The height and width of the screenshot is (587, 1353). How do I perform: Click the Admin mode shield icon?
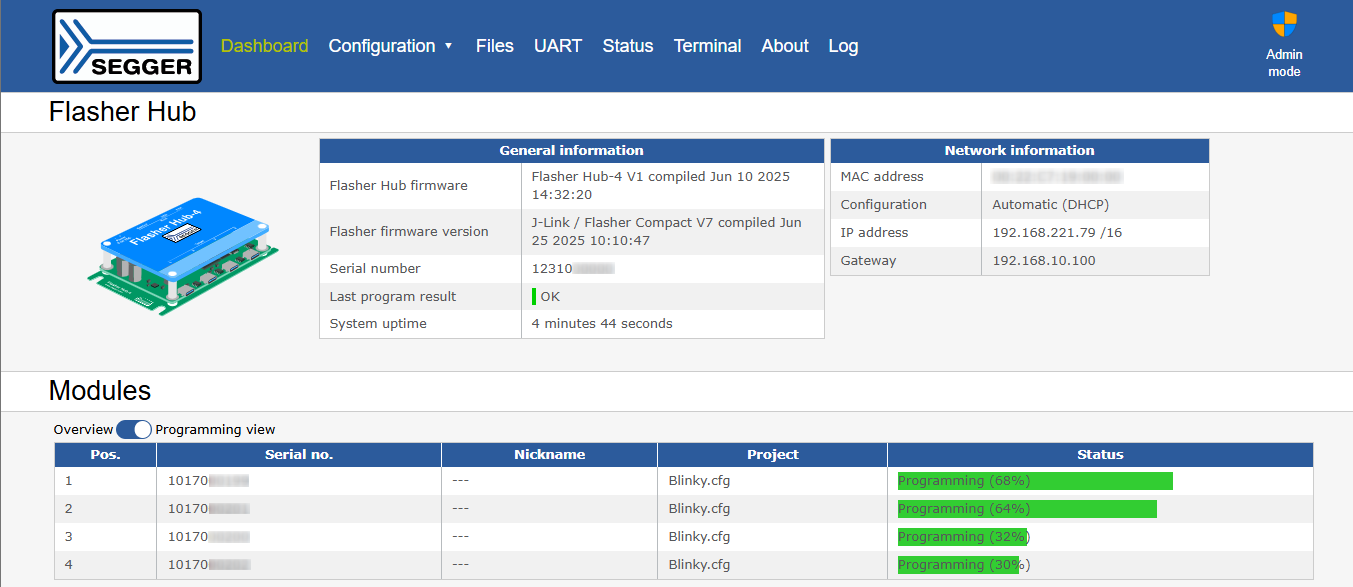coord(1284,25)
